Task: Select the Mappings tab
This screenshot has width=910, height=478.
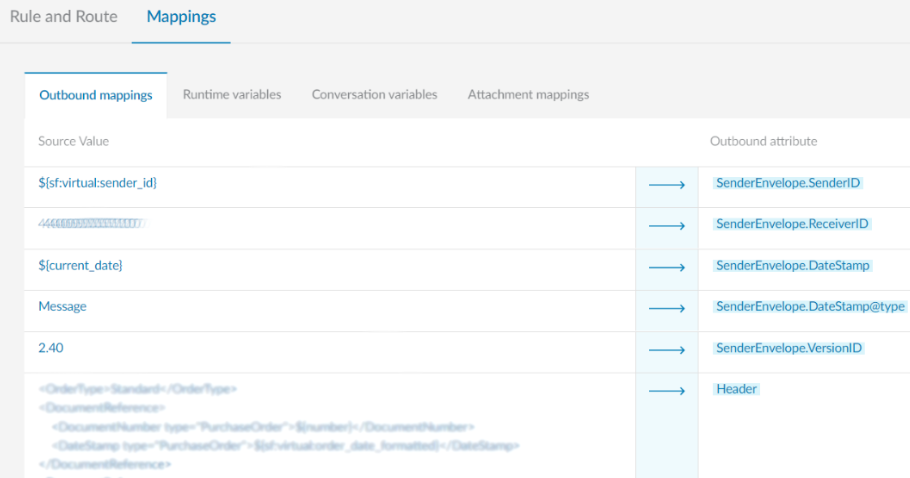Action: [181, 17]
